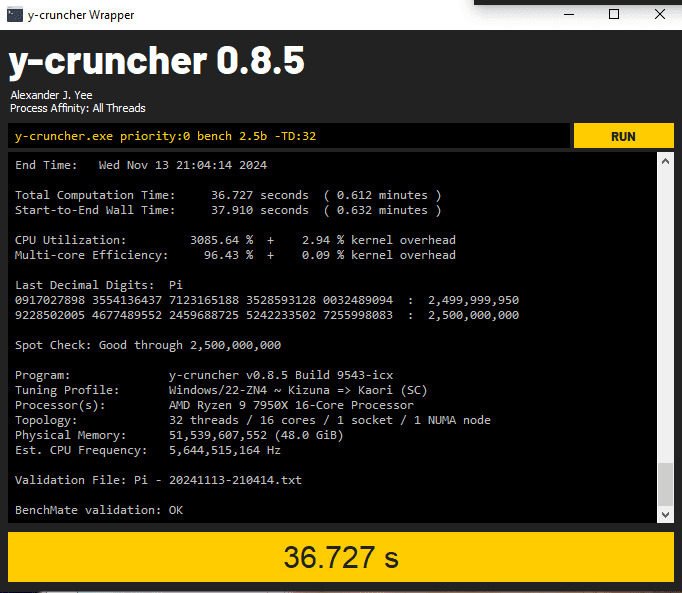Click the scrollbar up arrow
Viewport: 682px width, 593px height.
665,161
